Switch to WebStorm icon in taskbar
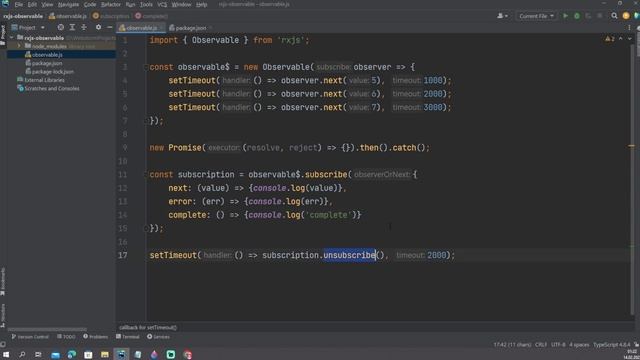The height and width of the screenshot is (360, 640). point(121,355)
